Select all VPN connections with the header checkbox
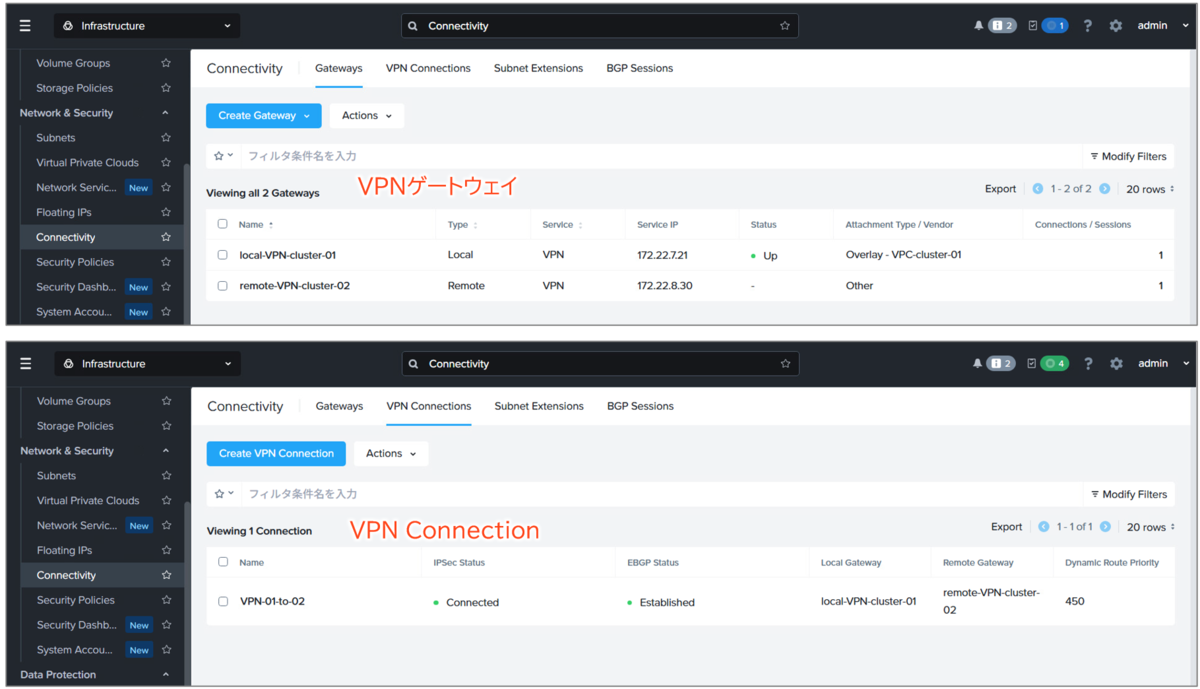1200x689 pixels. click(x=223, y=563)
